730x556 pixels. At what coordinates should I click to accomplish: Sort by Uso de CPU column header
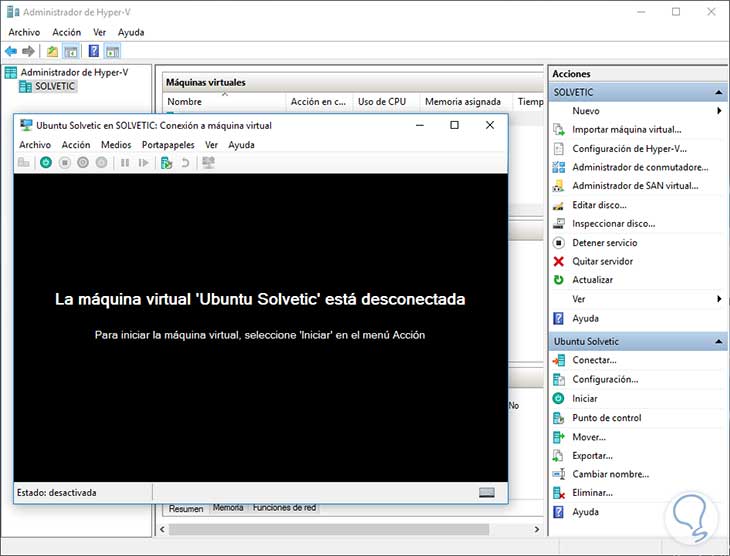click(x=386, y=102)
